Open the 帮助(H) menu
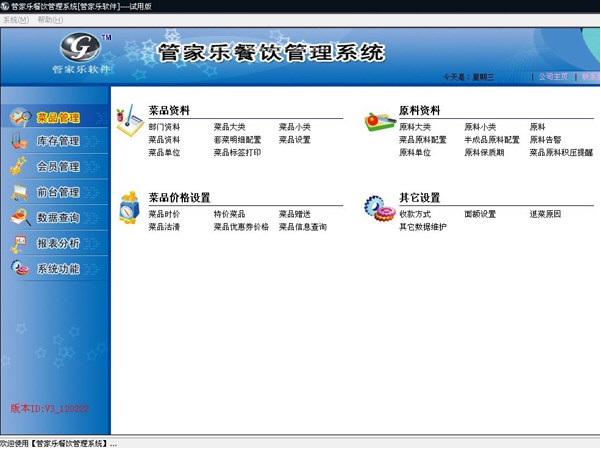This screenshot has height=449, width=601. (50, 20)
